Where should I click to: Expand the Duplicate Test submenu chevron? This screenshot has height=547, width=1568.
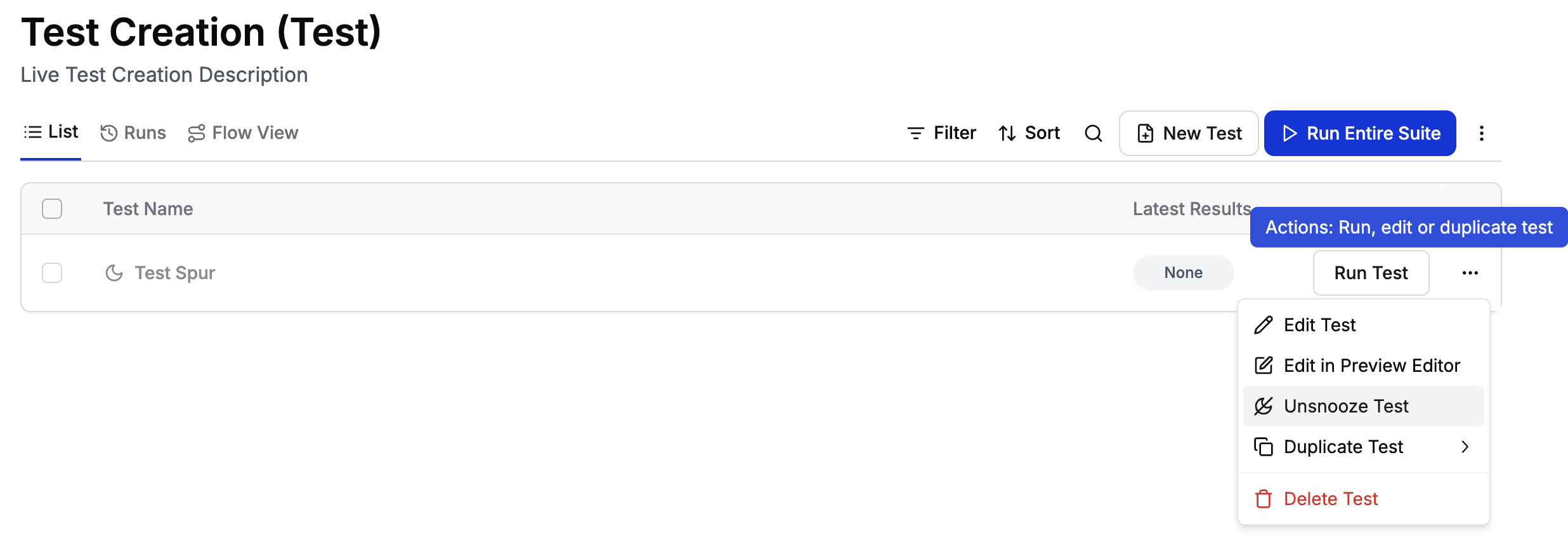coord(1465,447)
